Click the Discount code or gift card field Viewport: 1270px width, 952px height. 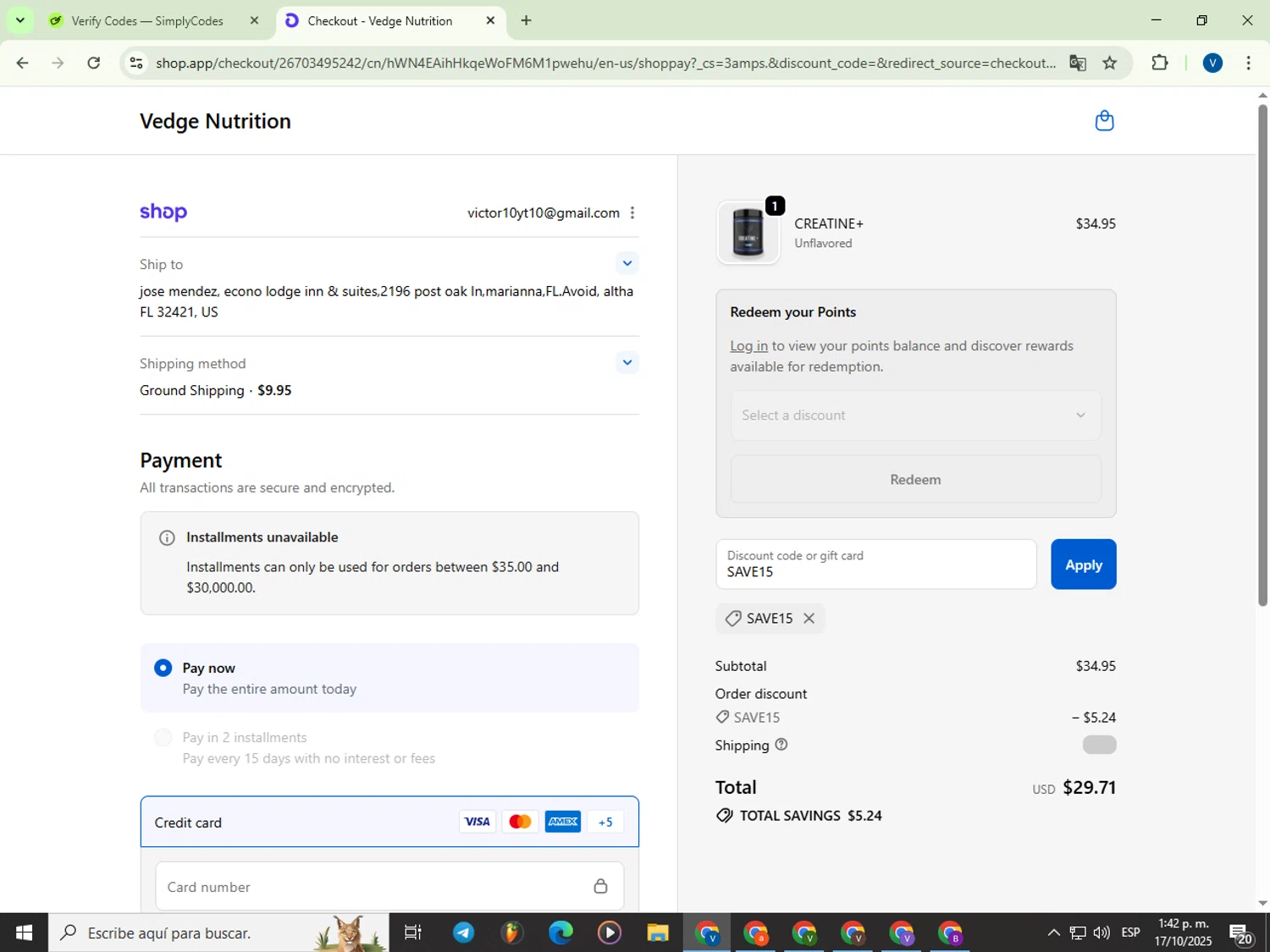pyautogui.click(x=876, y=564)
